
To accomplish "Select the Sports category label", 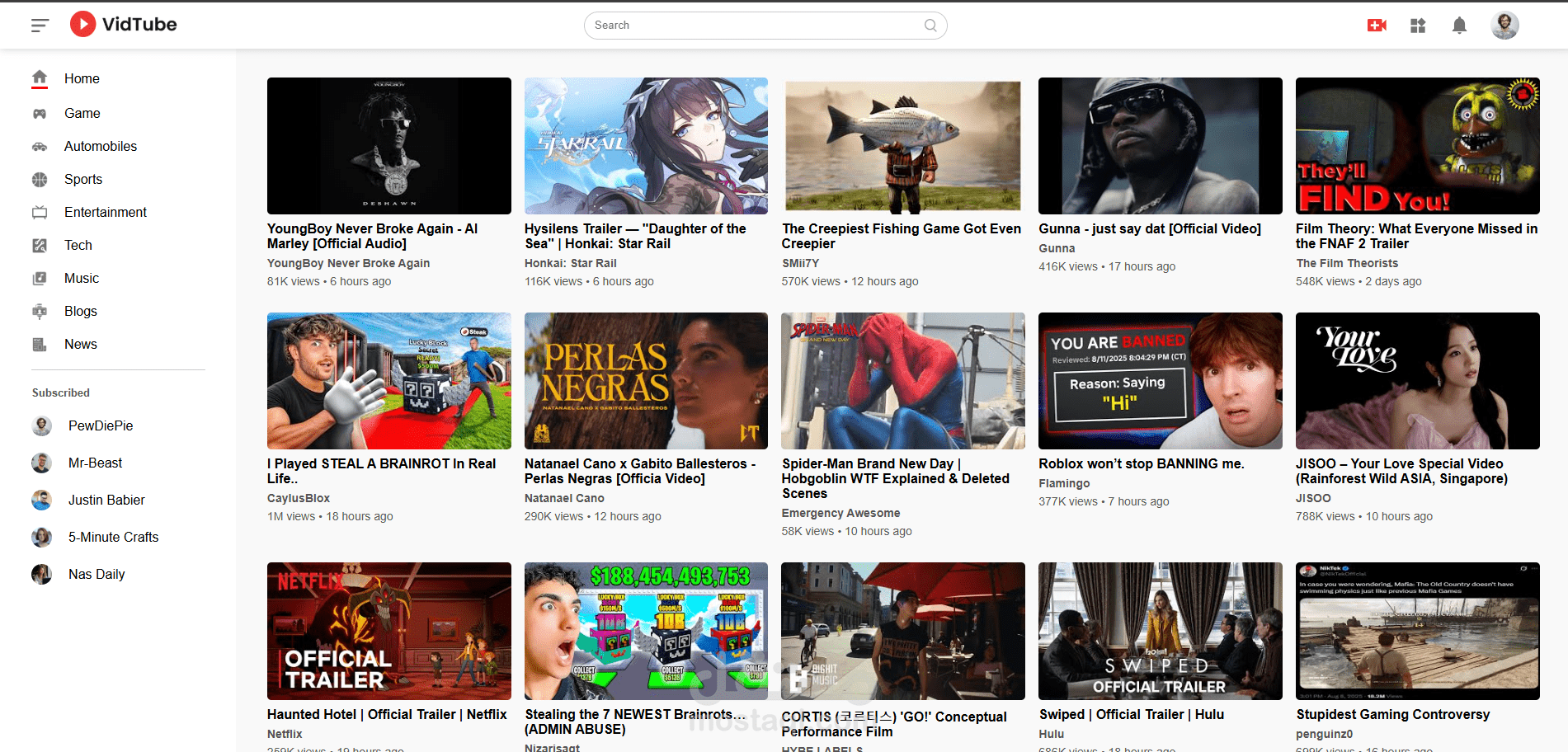I will 83,179.
